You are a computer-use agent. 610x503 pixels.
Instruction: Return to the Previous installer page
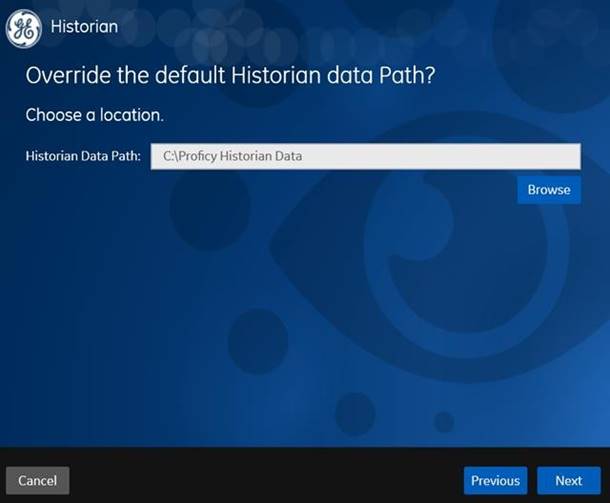tap(496, 481)
